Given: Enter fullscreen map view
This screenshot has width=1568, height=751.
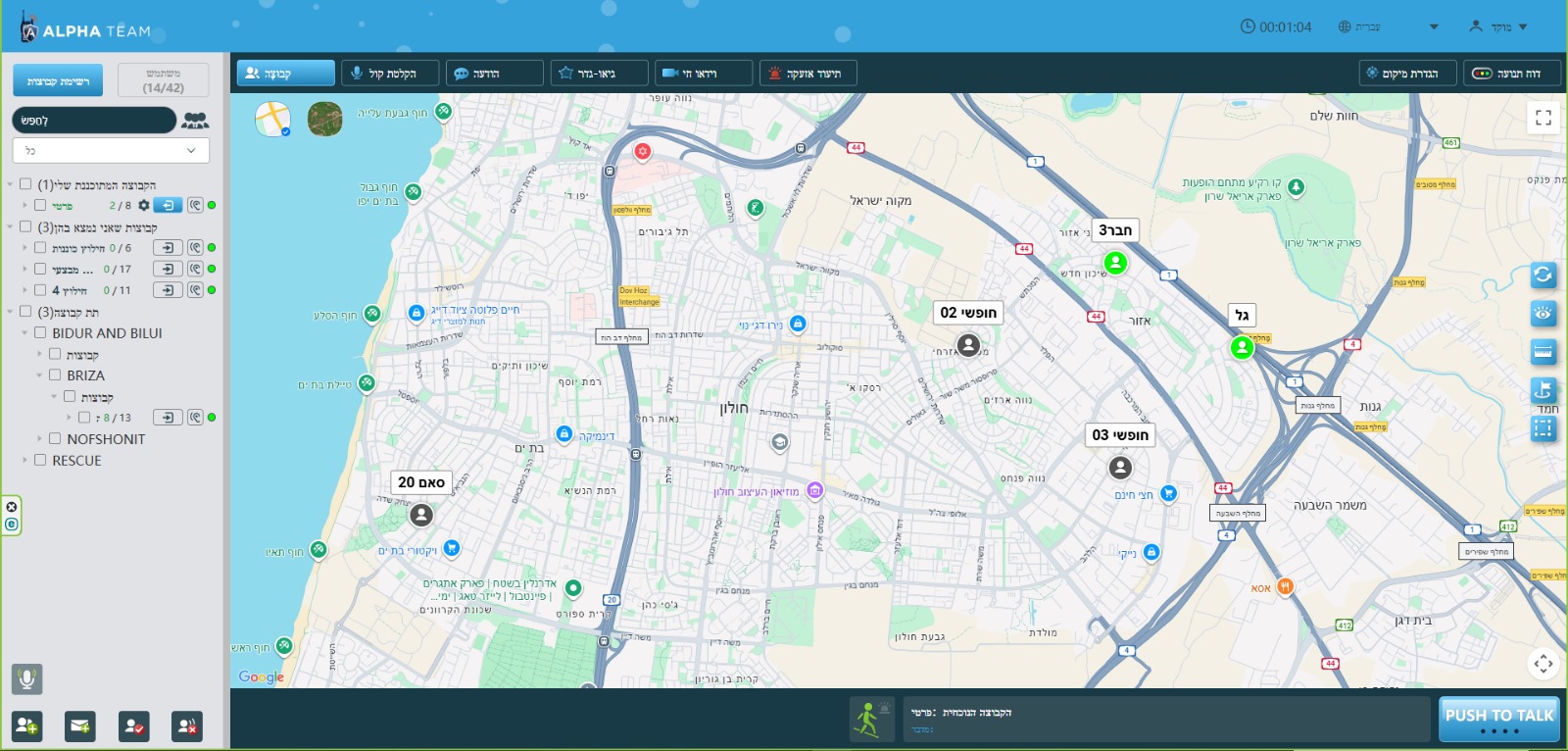Looking at the screenshot, I should [x=1543, y=118].
